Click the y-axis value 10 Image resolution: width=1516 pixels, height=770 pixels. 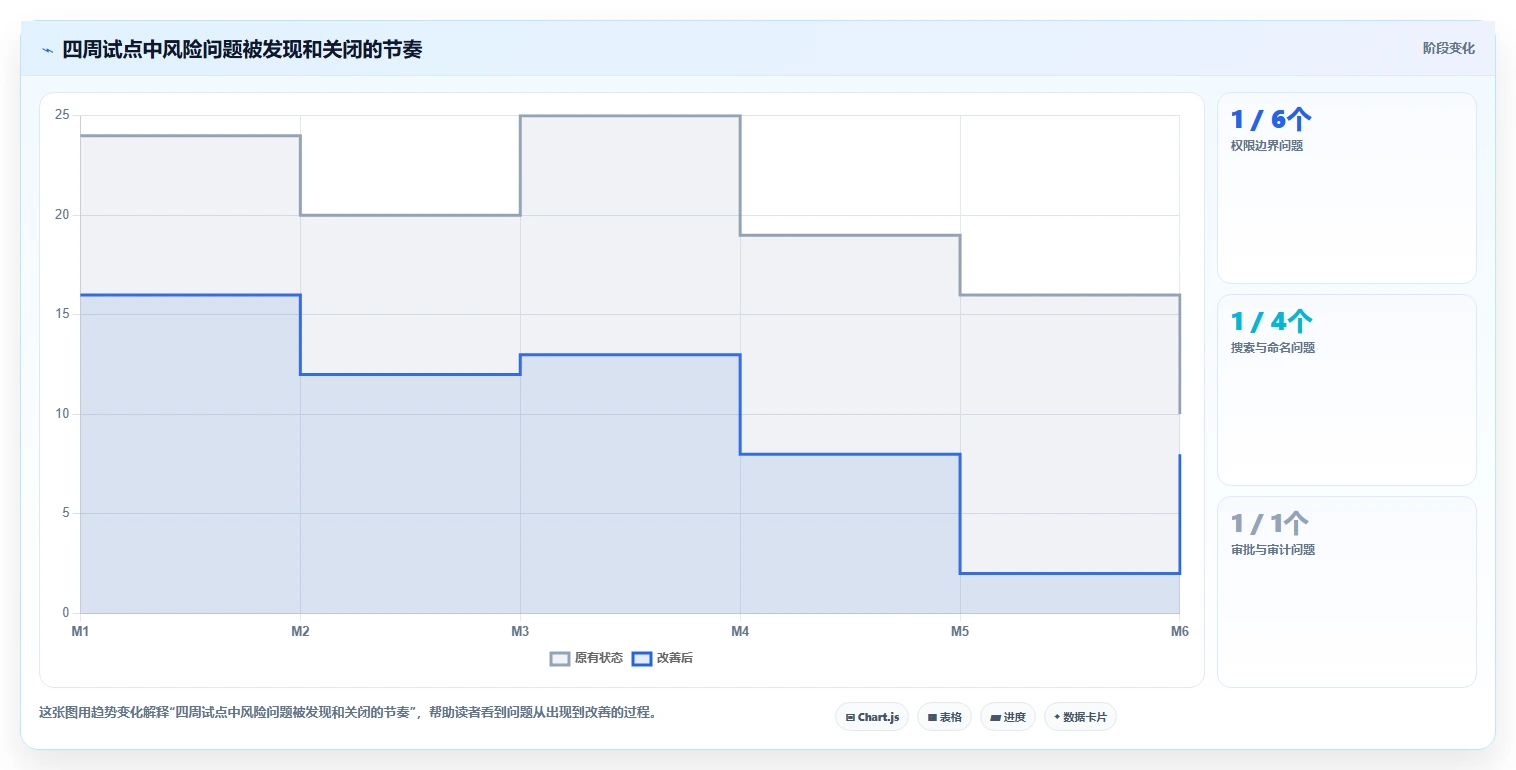coord(62,414)
